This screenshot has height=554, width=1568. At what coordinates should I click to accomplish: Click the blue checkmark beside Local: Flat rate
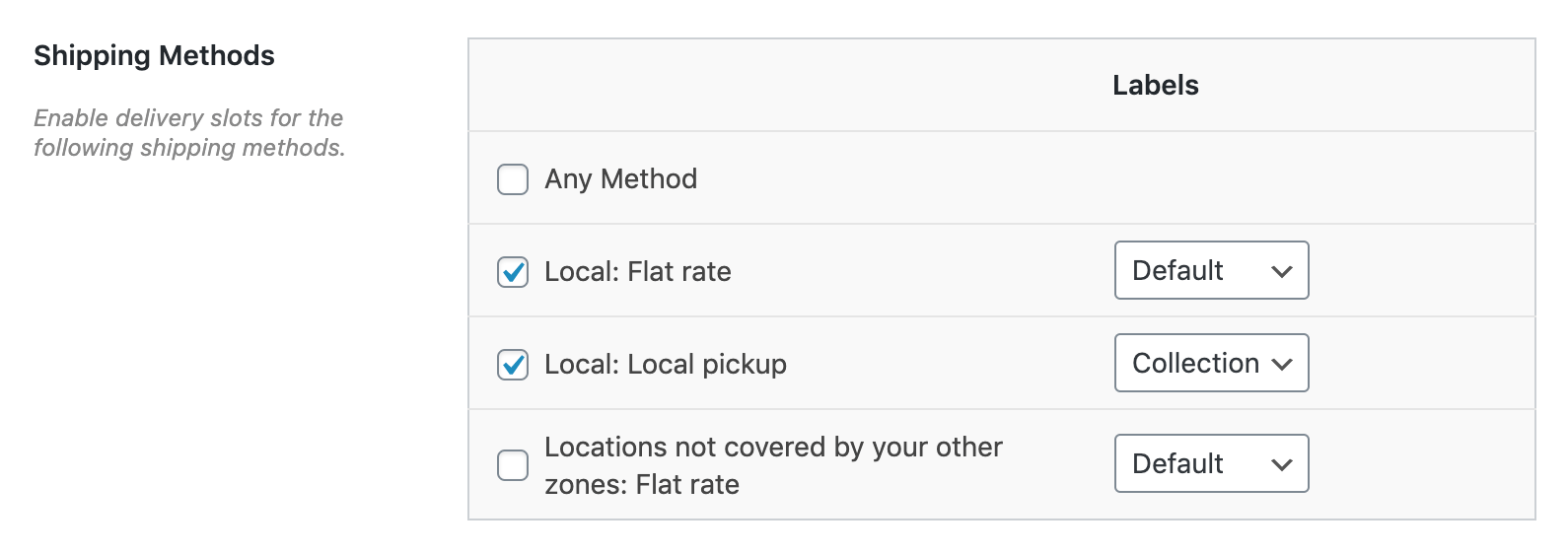[513, 272]
